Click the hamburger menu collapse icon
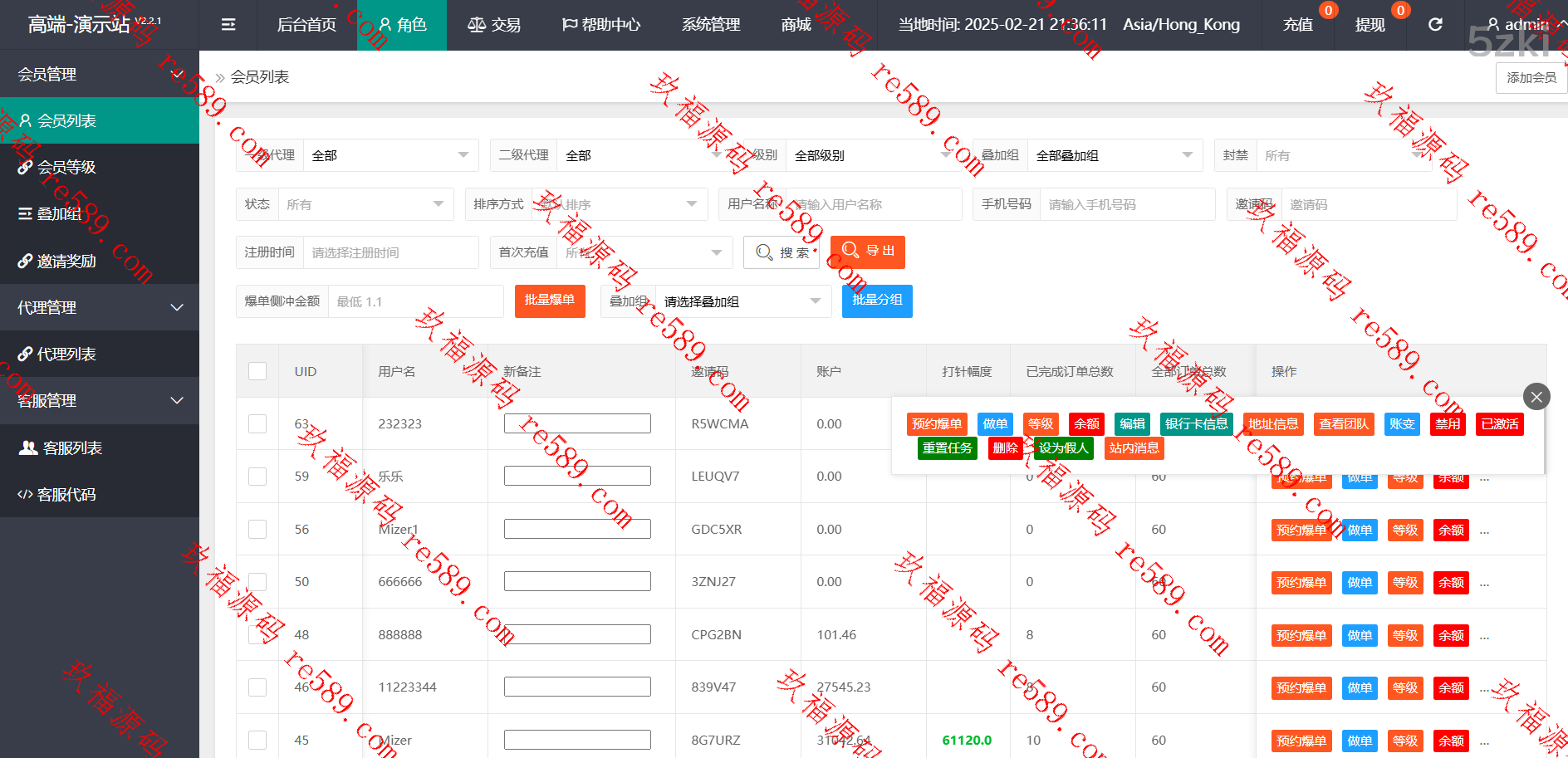 (228, 25)
